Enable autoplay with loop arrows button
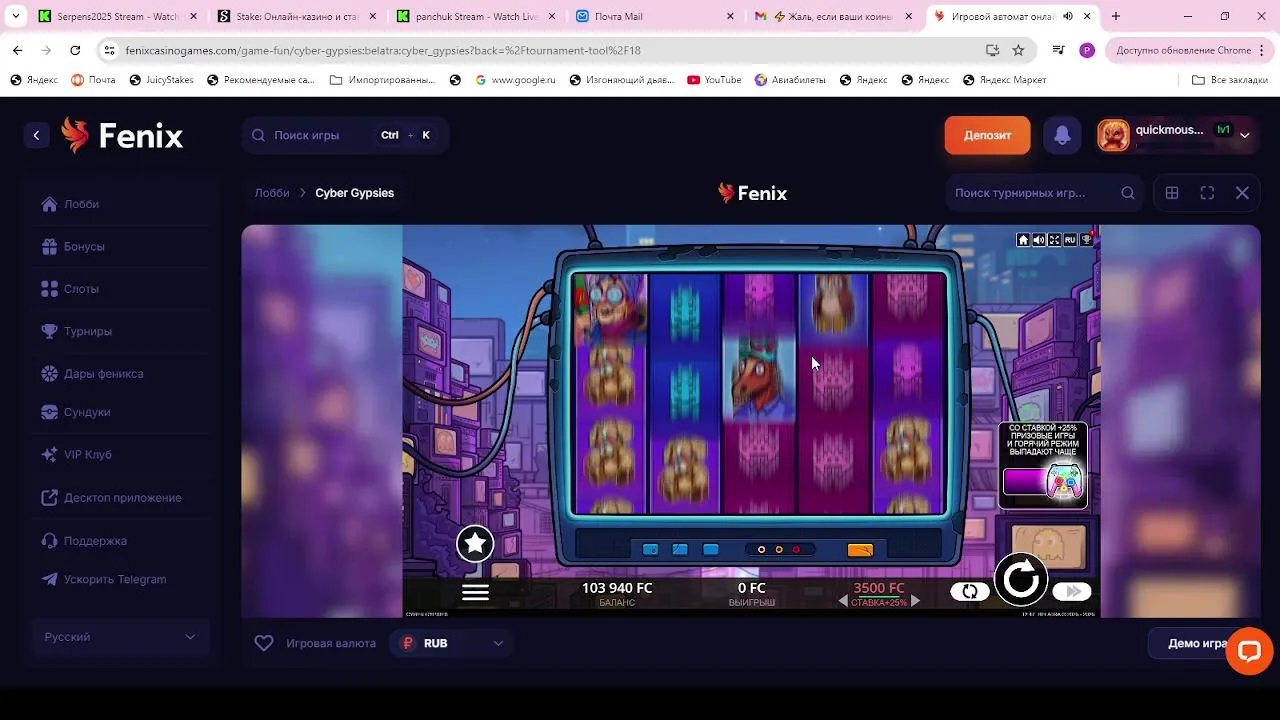The height and width of the screenshot is (720, 1280). [x=970, y=591]
